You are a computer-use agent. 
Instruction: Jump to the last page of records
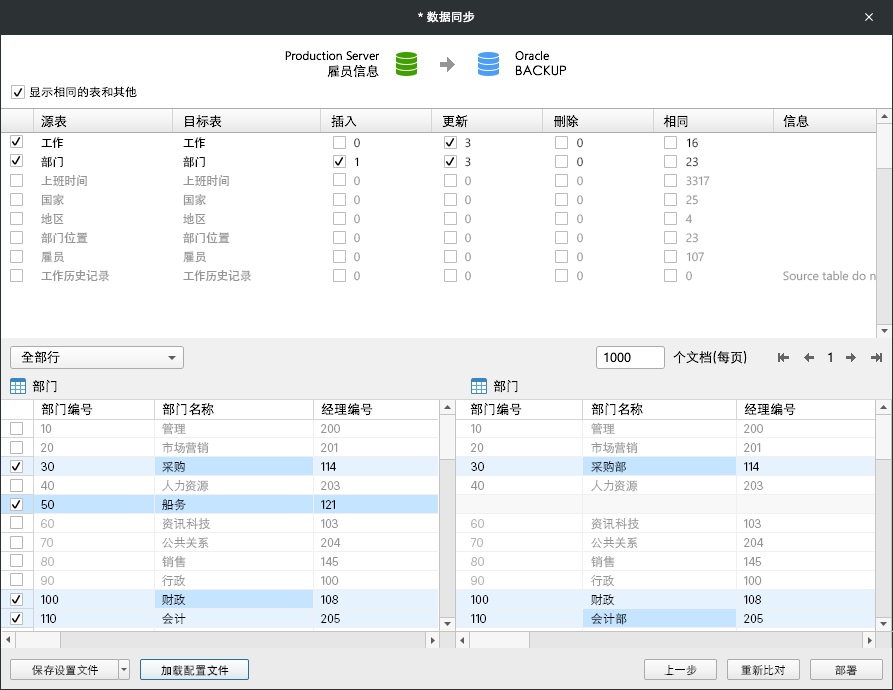876,358
